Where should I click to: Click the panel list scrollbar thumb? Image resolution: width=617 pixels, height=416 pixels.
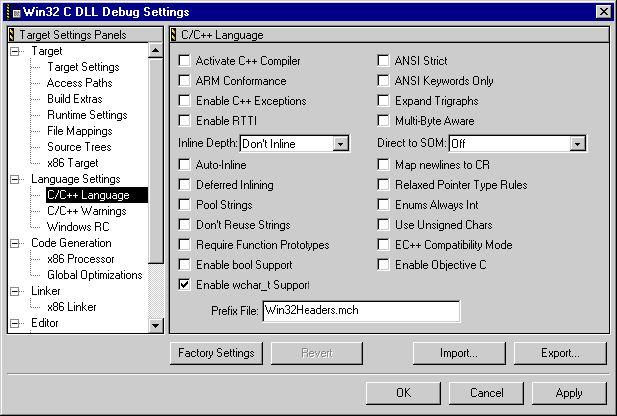155,161
